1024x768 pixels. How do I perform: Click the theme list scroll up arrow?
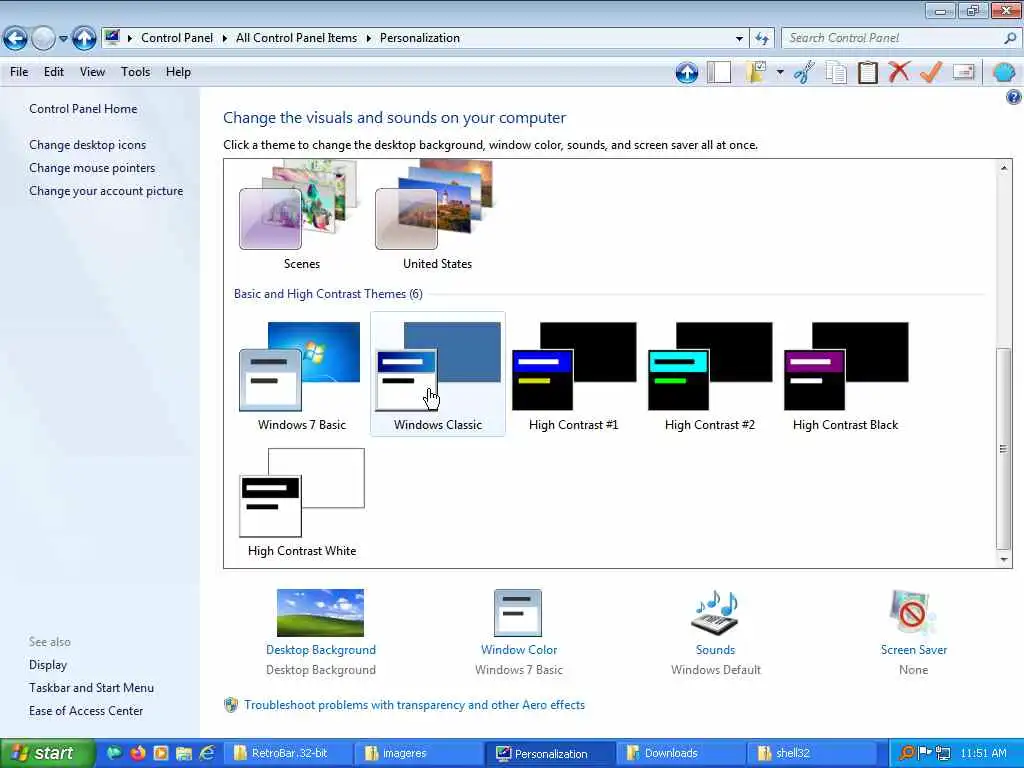coord(1004,168)
